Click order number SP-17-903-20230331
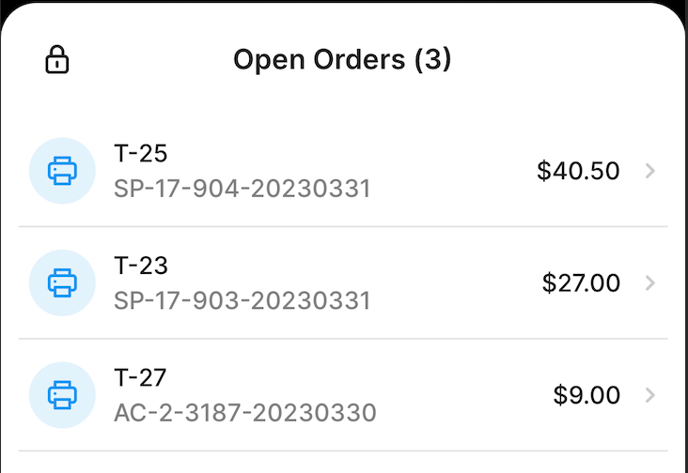Screen dimensions: 688x473 point(242,300)
